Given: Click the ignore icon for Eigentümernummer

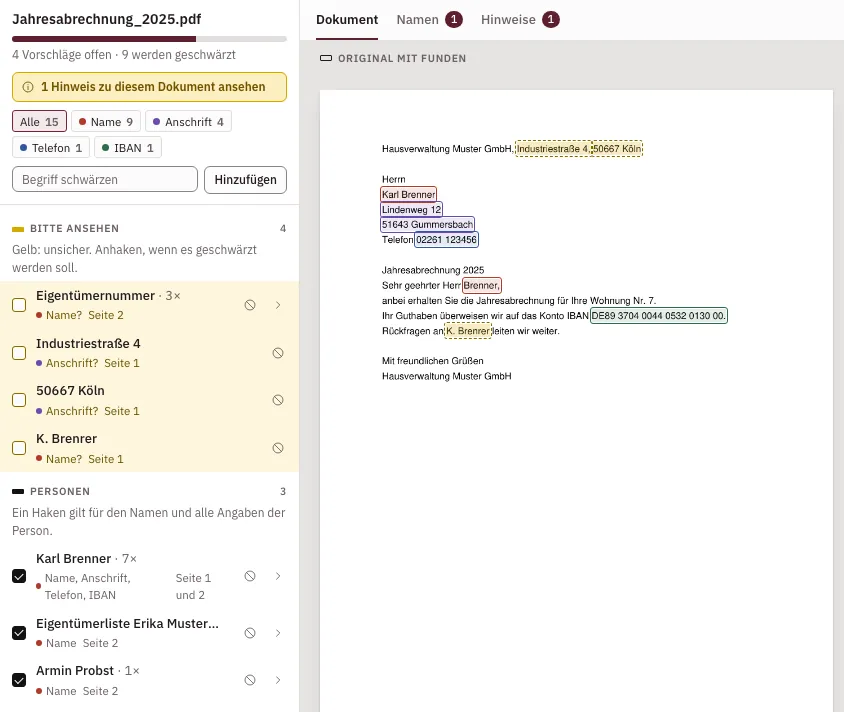Looking at the screenshot, I should tap(250, 305).
